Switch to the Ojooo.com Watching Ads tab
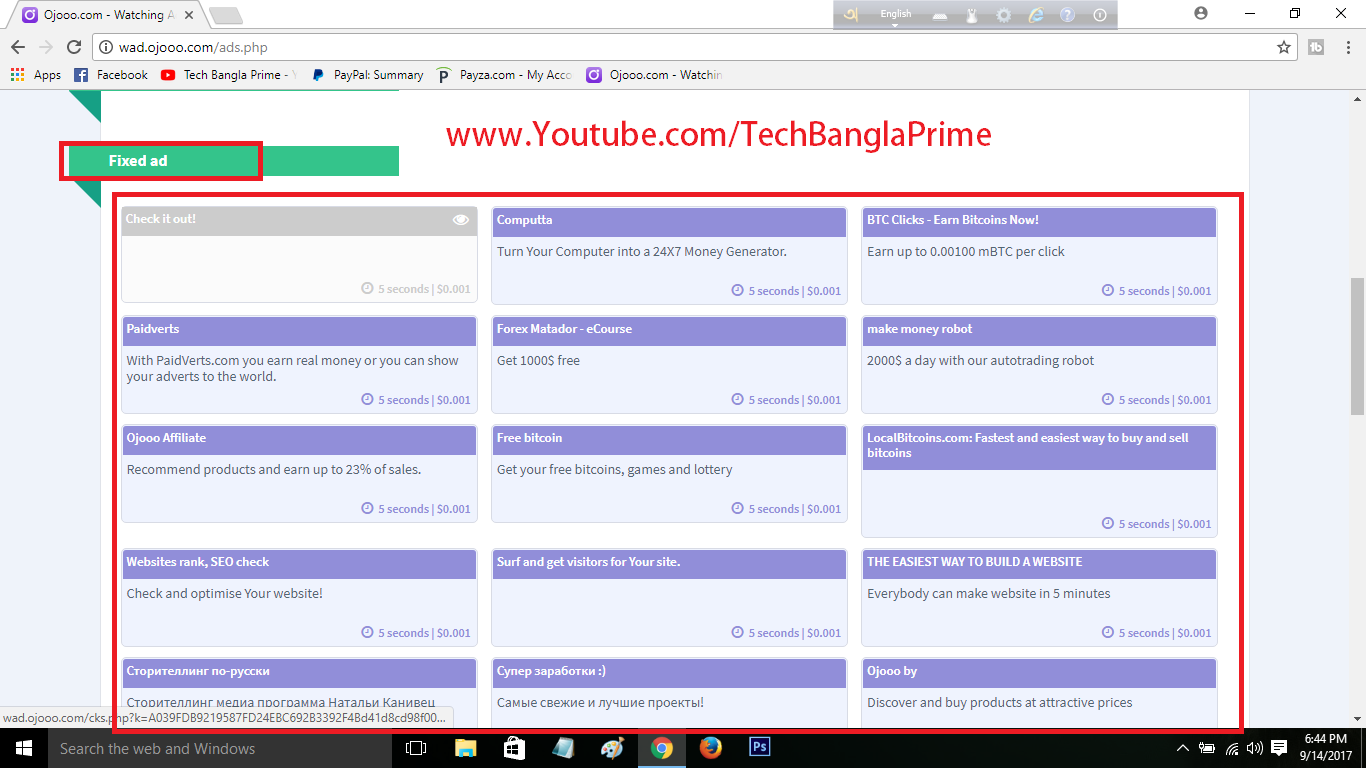Image resolution: width=1366 pixels, height=768 pixels. [110, 15]
